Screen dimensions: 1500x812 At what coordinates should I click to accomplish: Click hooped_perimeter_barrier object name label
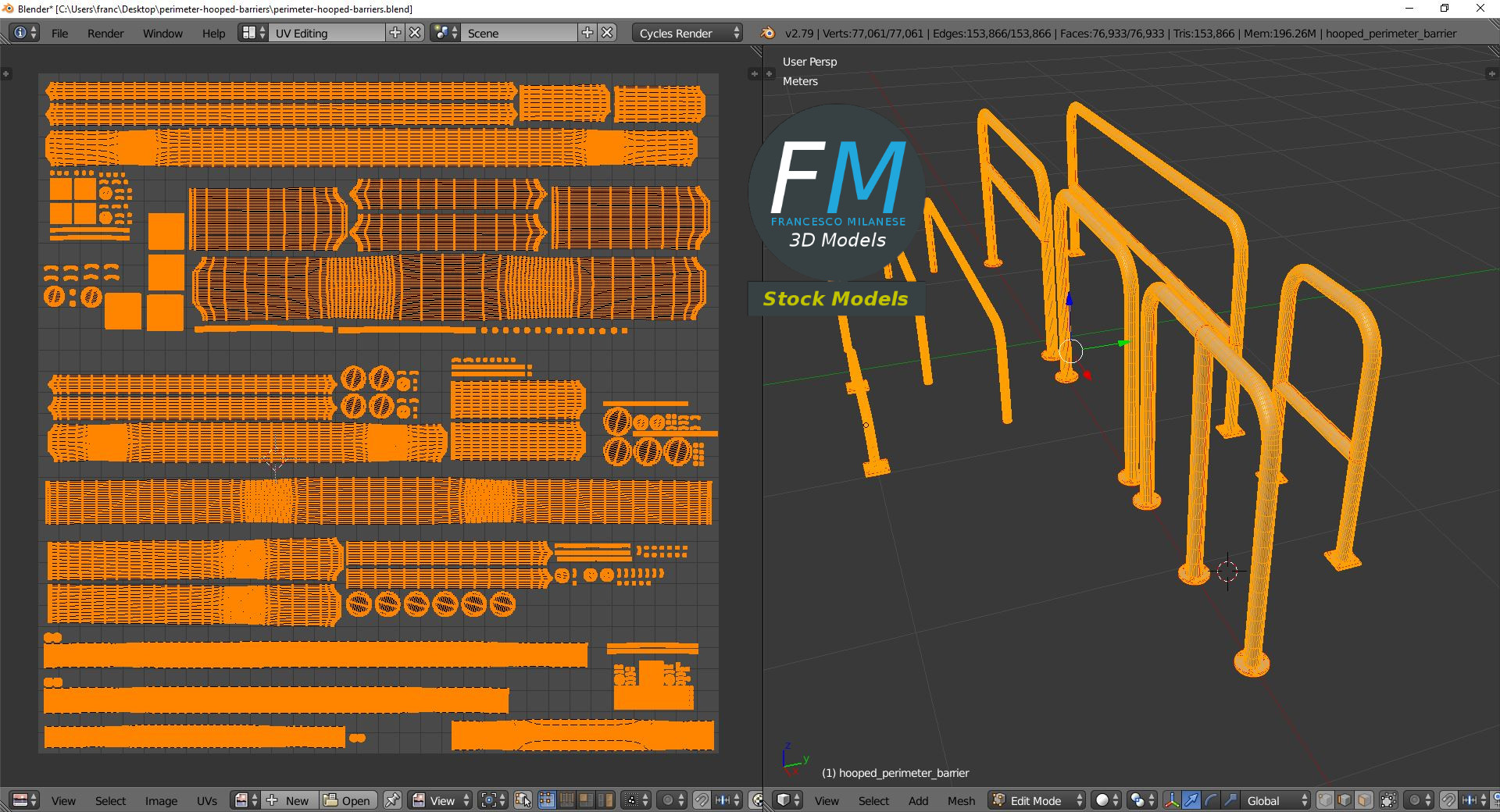tap(904, 773)
